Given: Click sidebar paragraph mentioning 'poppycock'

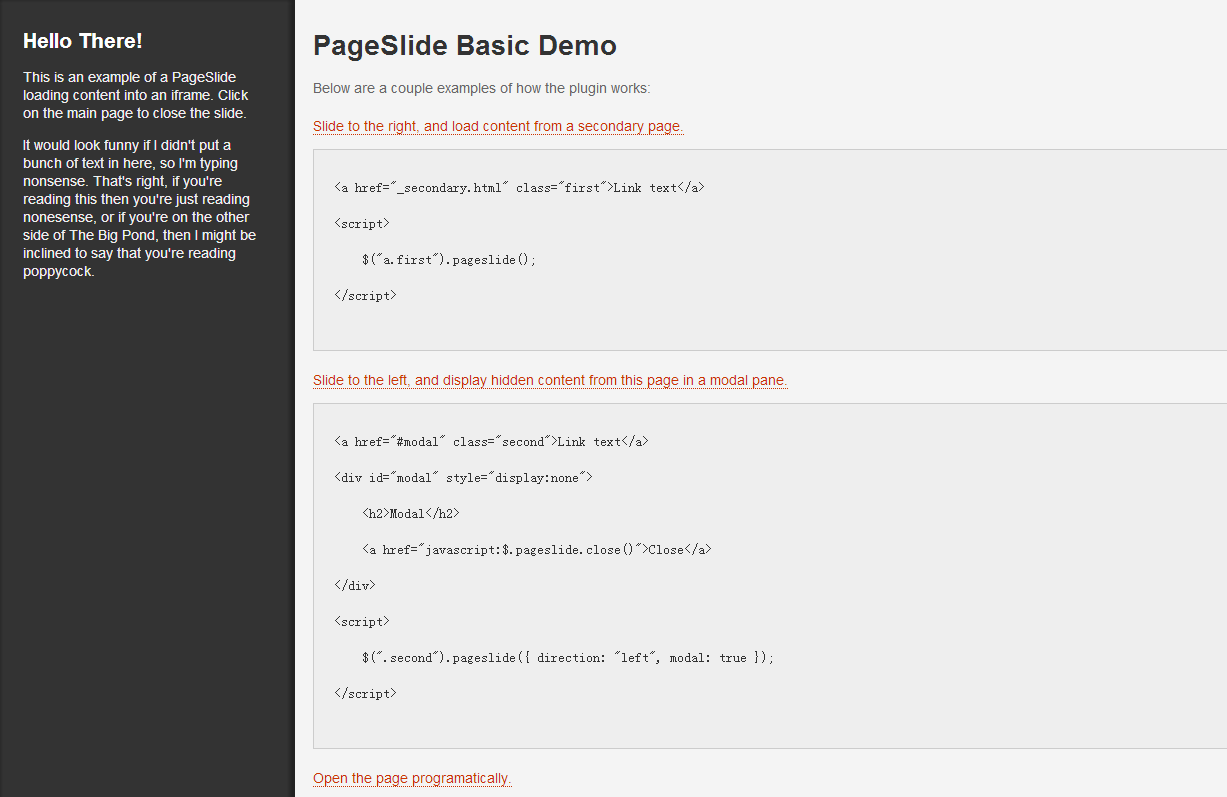Looking at the screenshot, I should [140, 208].
